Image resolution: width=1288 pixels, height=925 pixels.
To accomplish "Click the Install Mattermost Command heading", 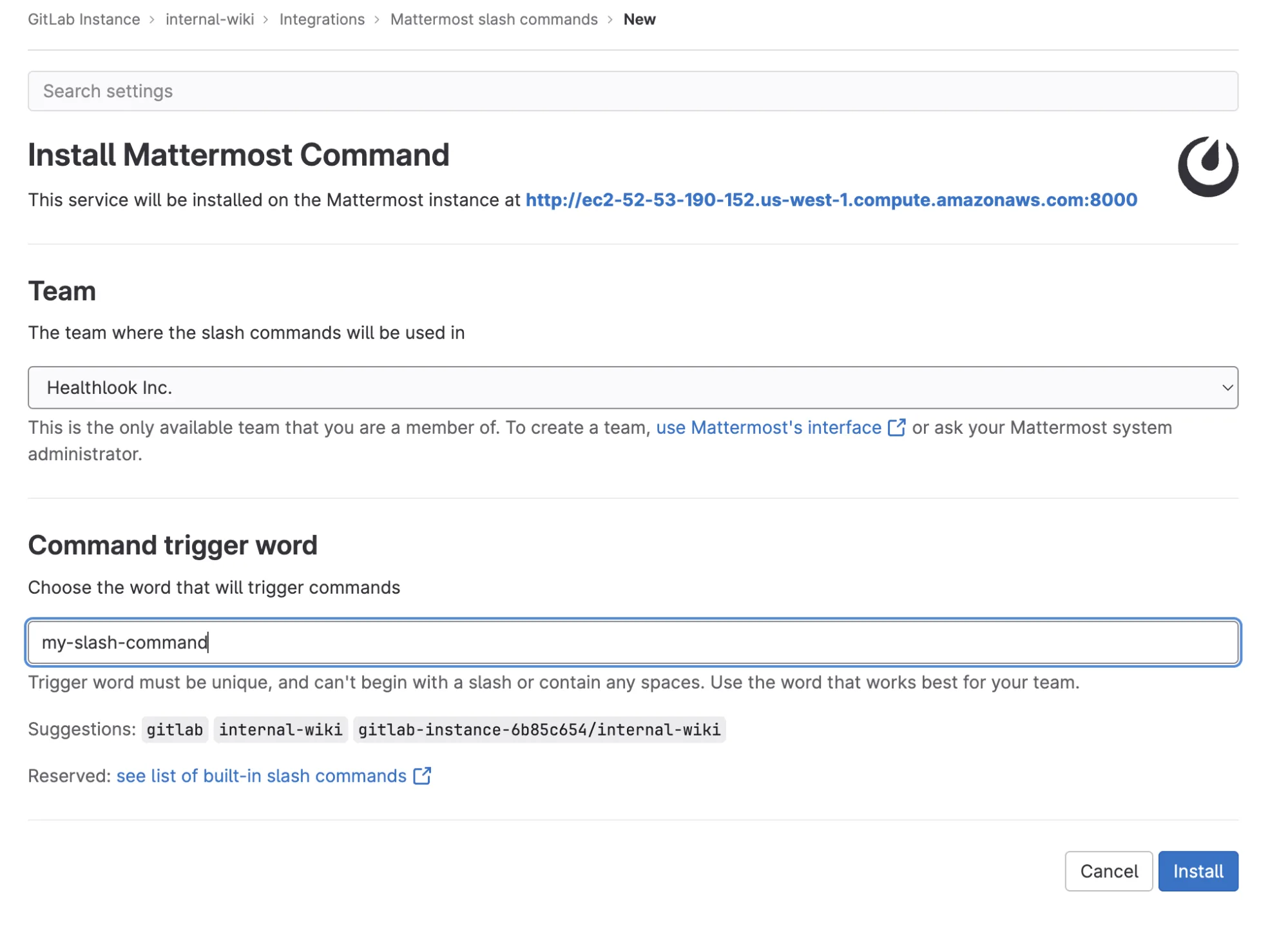I will (x=238, y=155).
